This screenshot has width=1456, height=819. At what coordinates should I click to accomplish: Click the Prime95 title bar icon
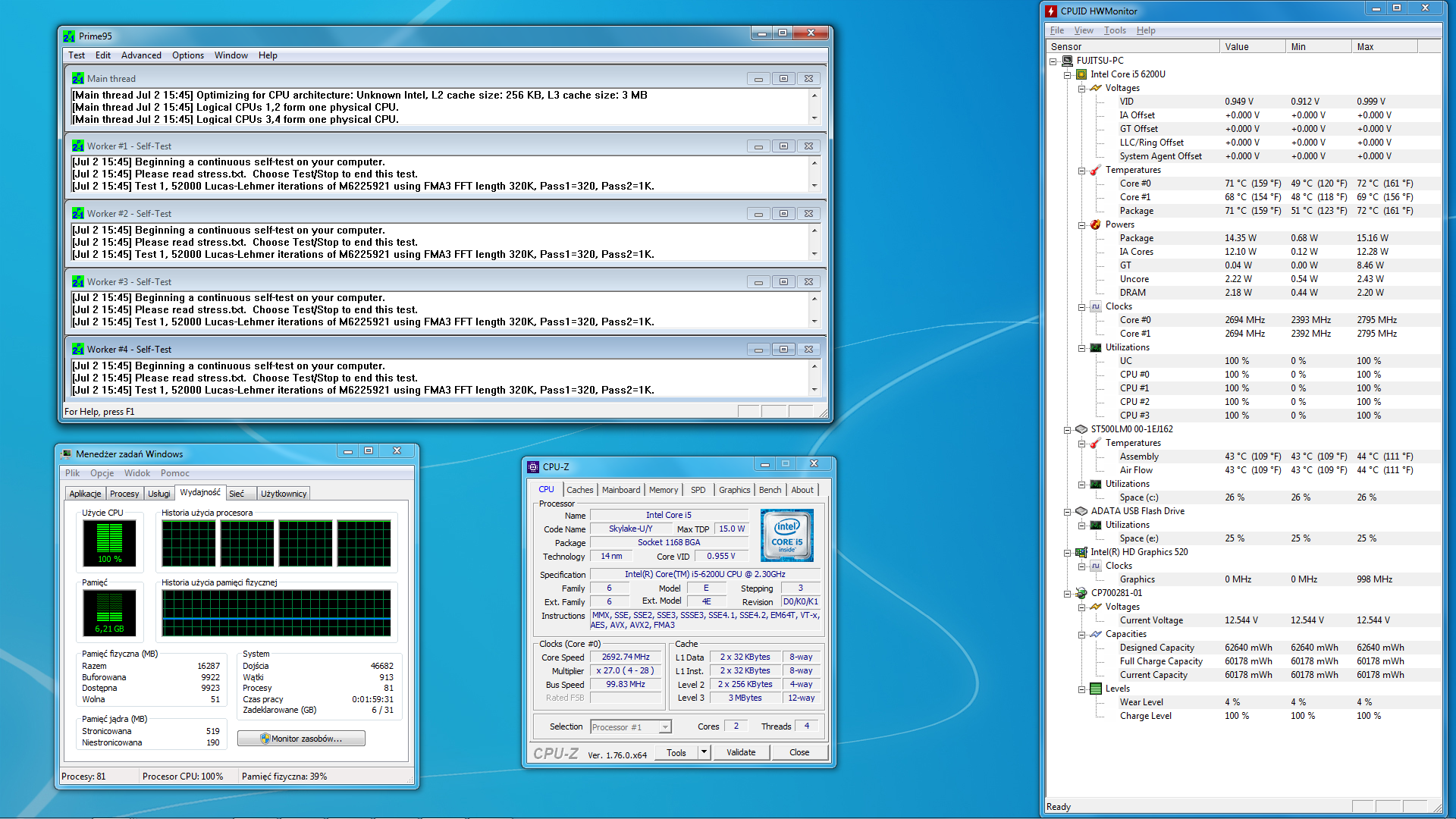(x=70, y=36)
